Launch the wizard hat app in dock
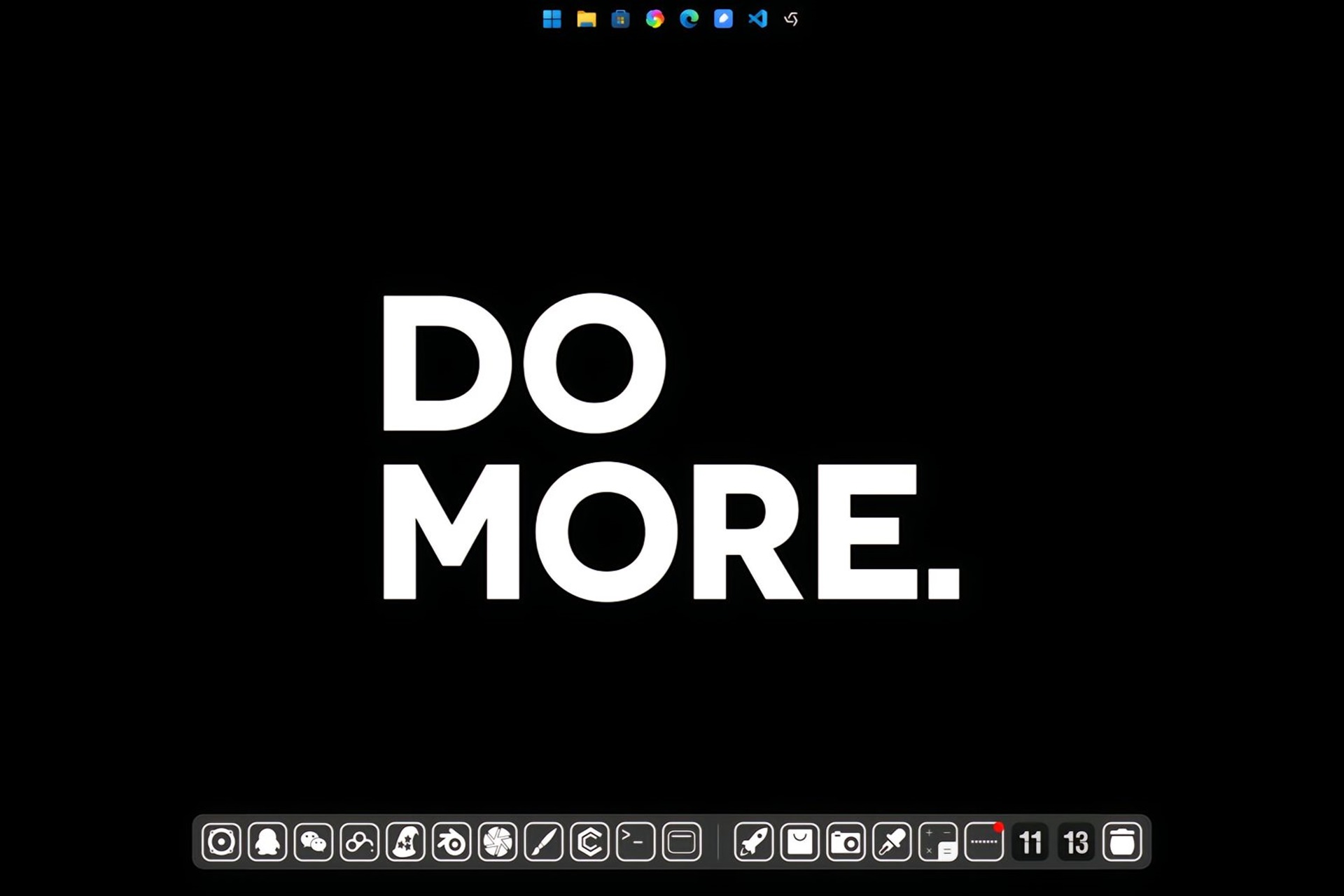Image resolution: width=1344 pixels, height=896 pixels. coord(405,841)
